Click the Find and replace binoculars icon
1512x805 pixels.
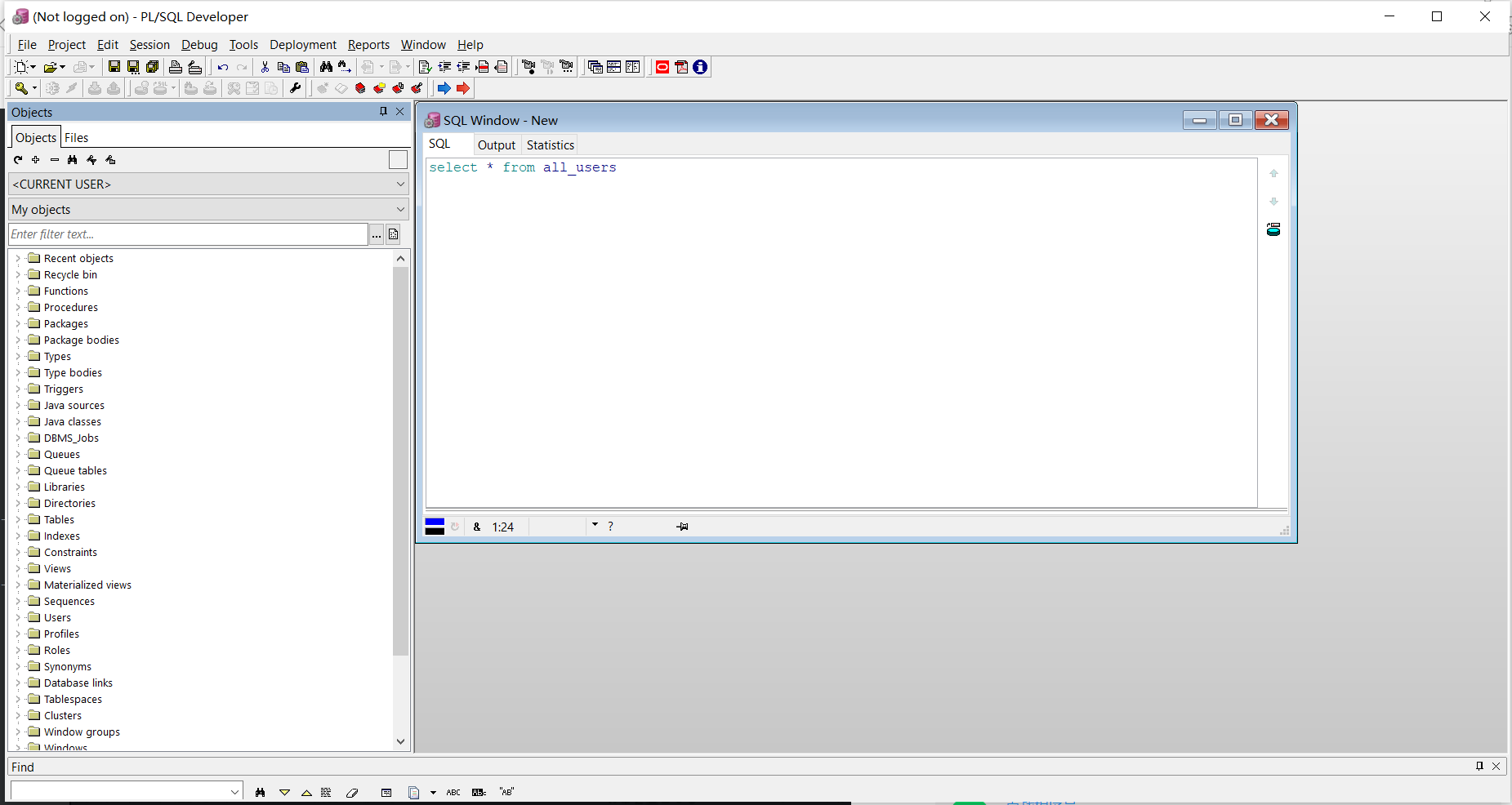(345, 67)
